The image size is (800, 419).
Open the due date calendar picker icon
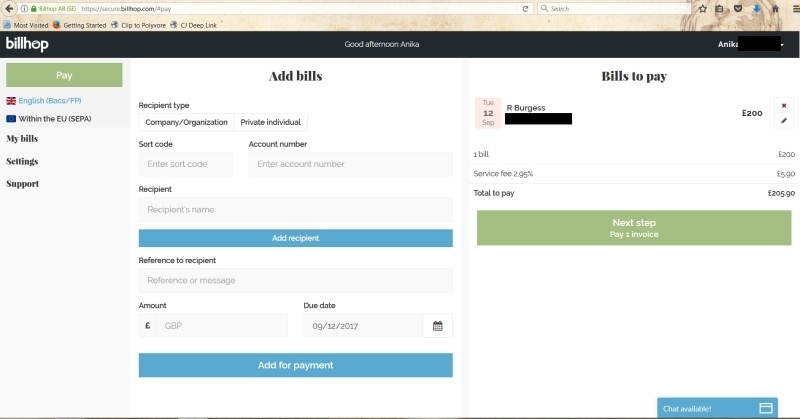(438, 326)
